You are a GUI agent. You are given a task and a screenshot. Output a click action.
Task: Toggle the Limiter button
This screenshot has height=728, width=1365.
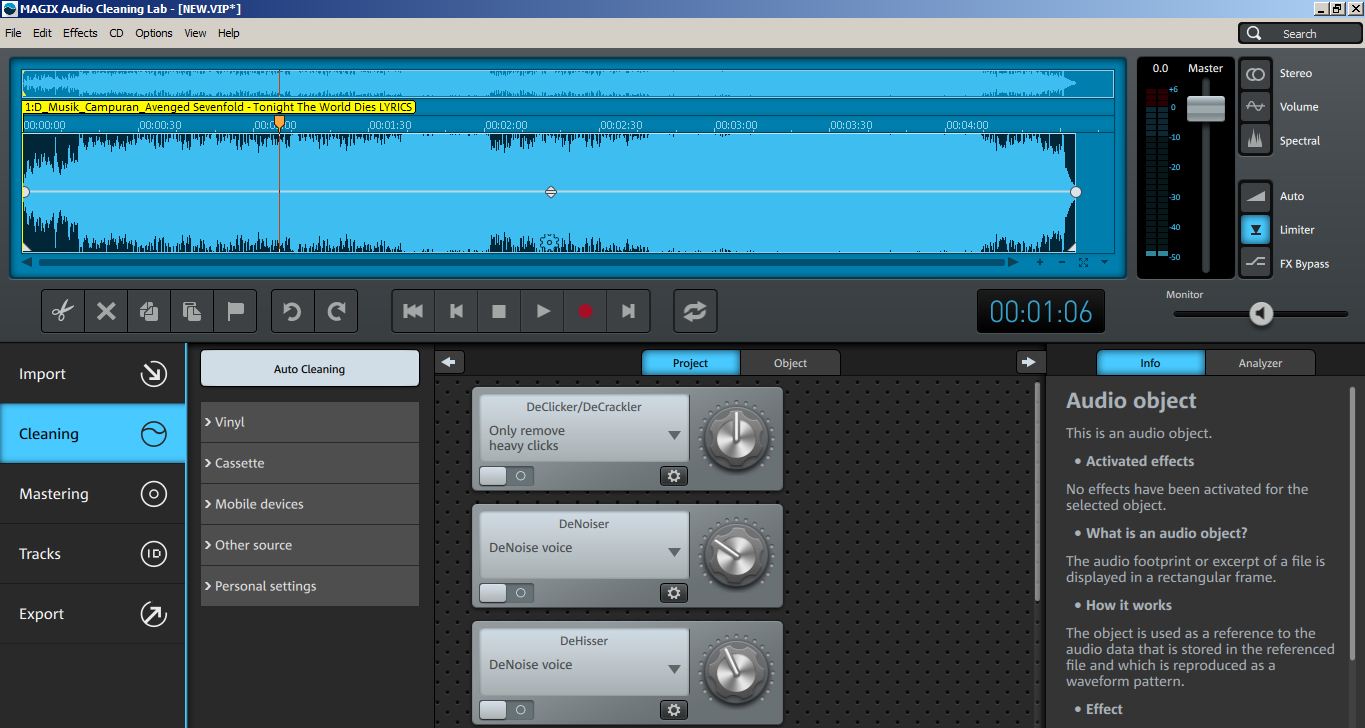(1255, 230)
